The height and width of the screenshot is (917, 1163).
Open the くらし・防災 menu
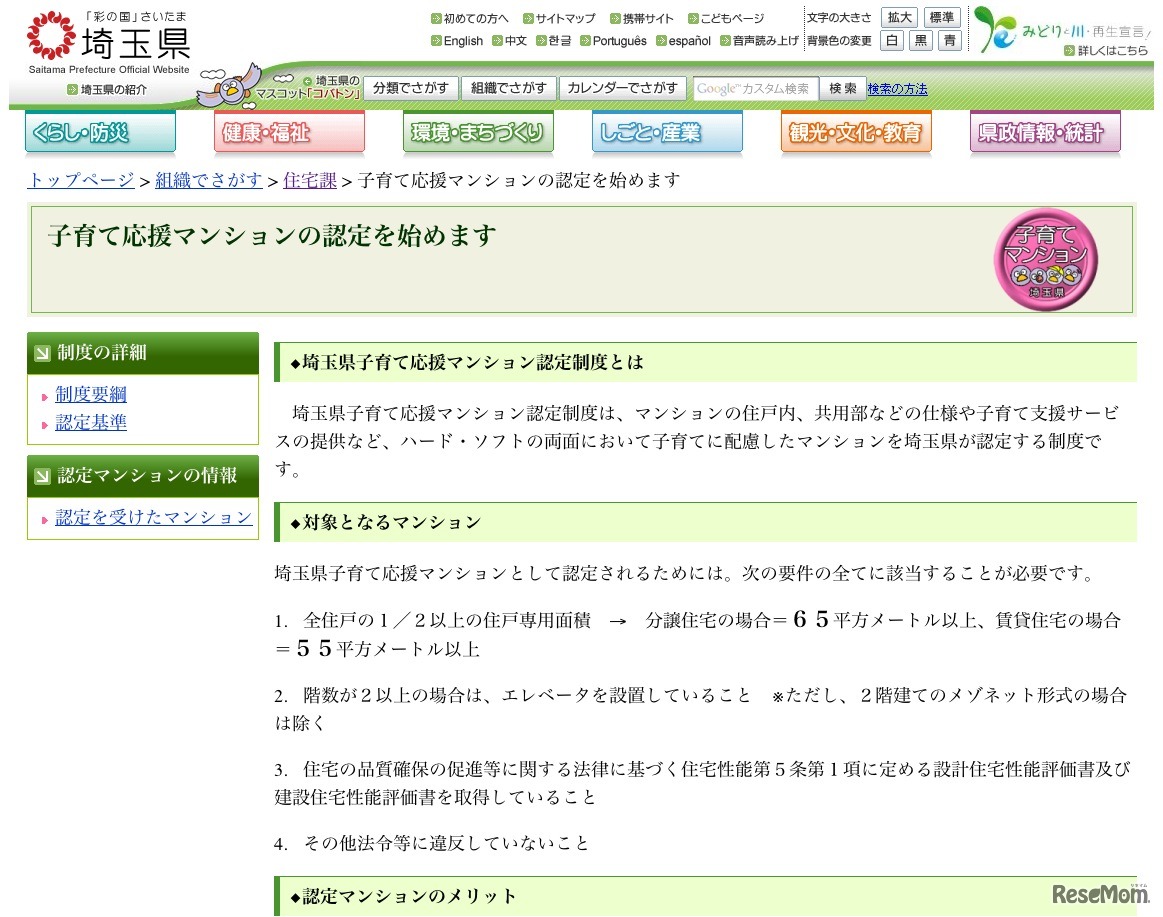[100, 133]
